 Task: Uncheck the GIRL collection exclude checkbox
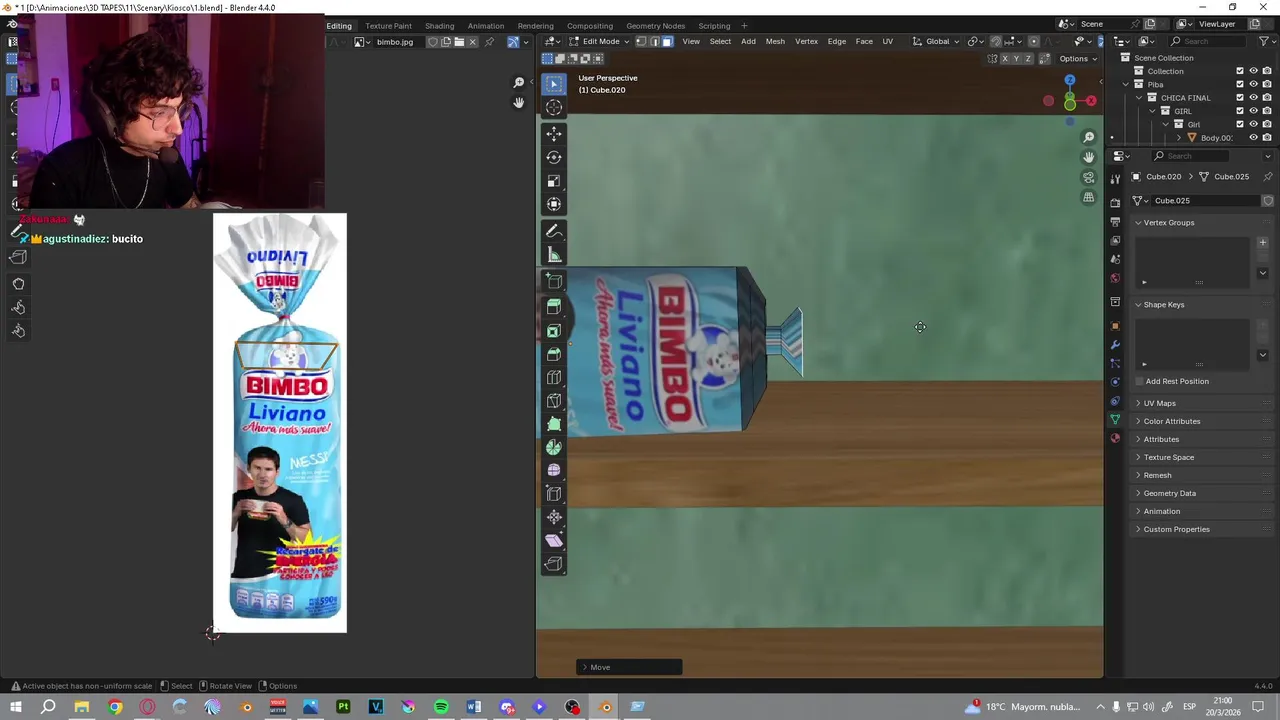[1240, 111]
